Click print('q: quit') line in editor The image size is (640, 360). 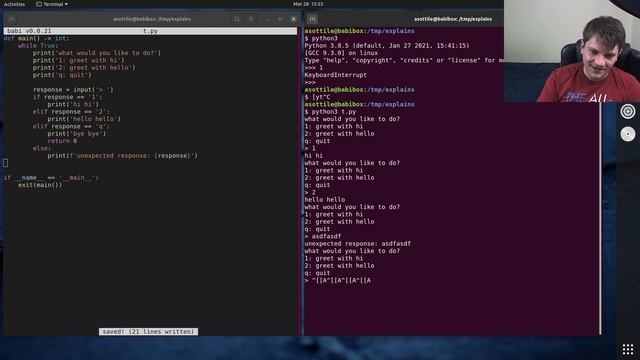pos(62,75)
